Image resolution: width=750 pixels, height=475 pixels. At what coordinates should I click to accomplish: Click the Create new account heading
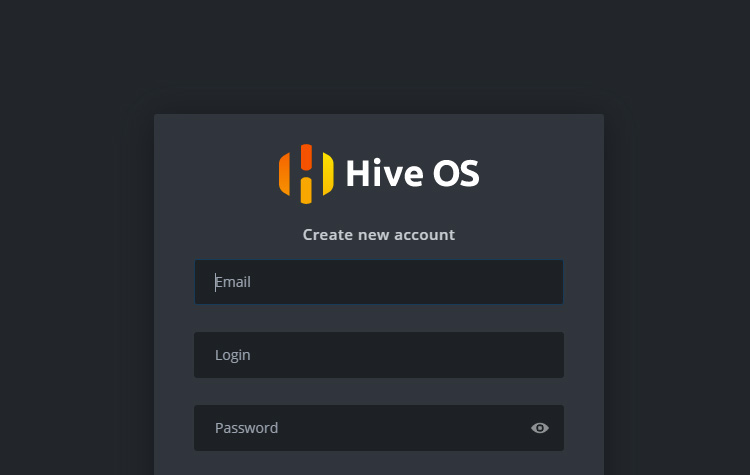379,235
